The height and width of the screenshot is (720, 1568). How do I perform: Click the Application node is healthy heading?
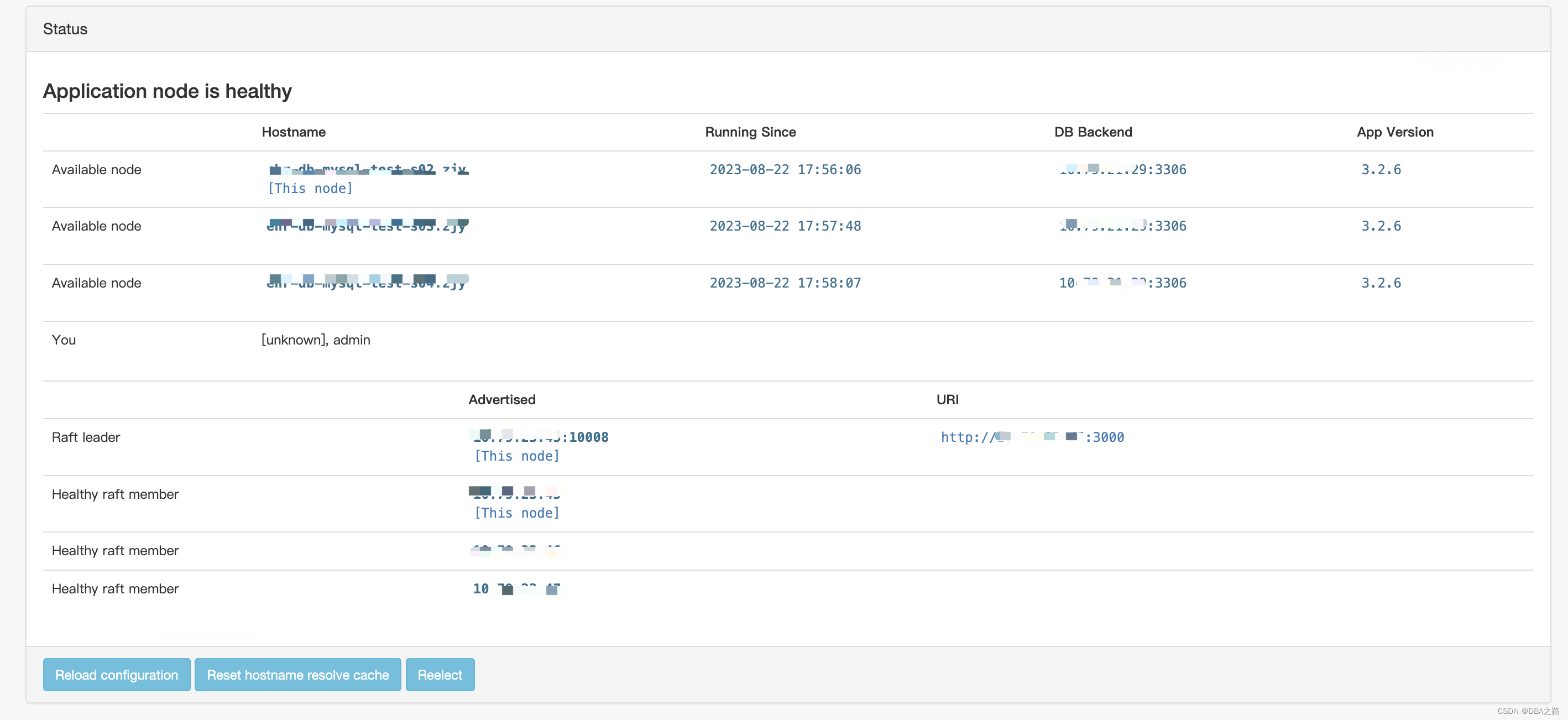tap(168, 91)
